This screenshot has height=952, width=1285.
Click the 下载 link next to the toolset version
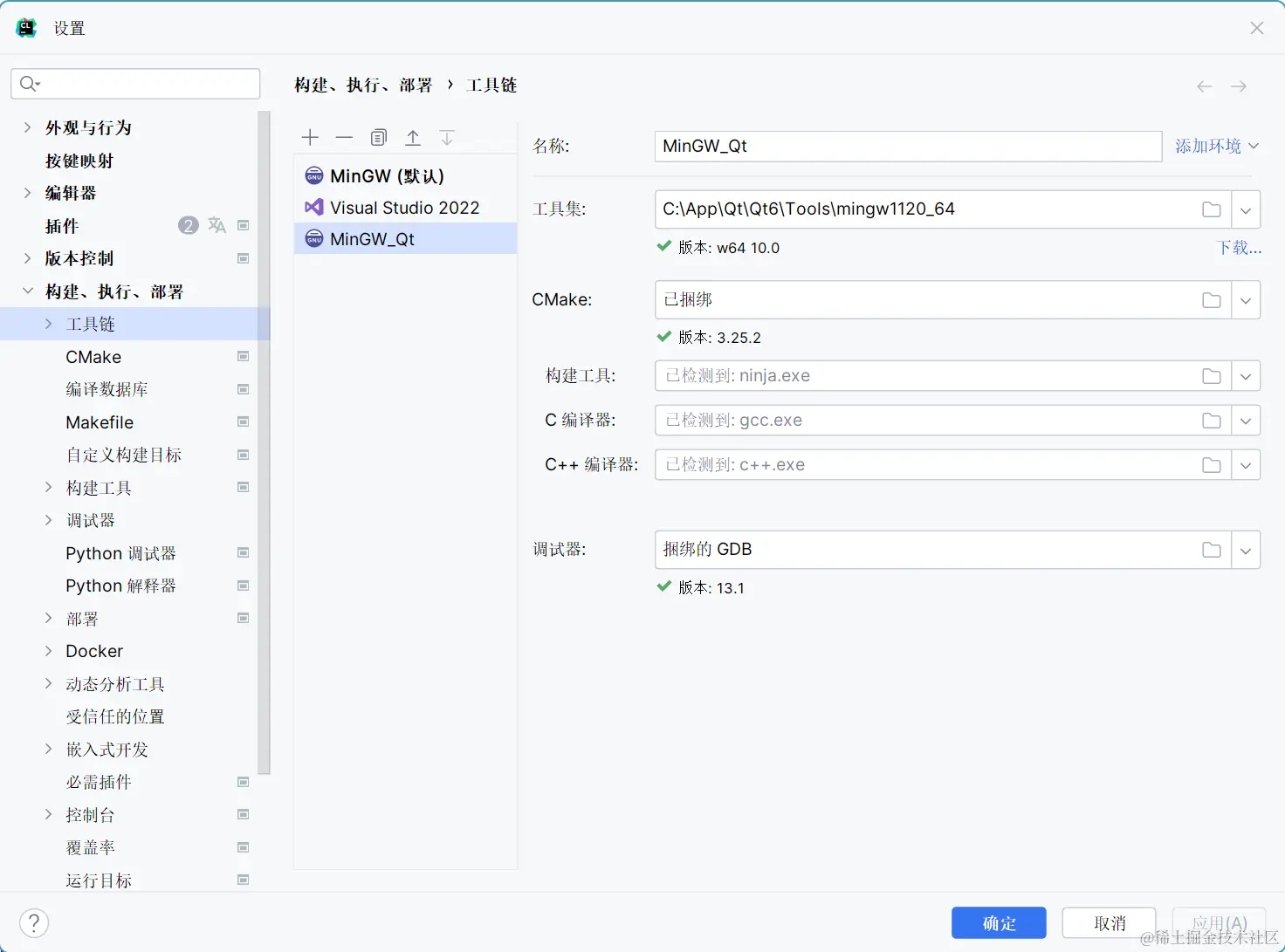coord(1239,247)
